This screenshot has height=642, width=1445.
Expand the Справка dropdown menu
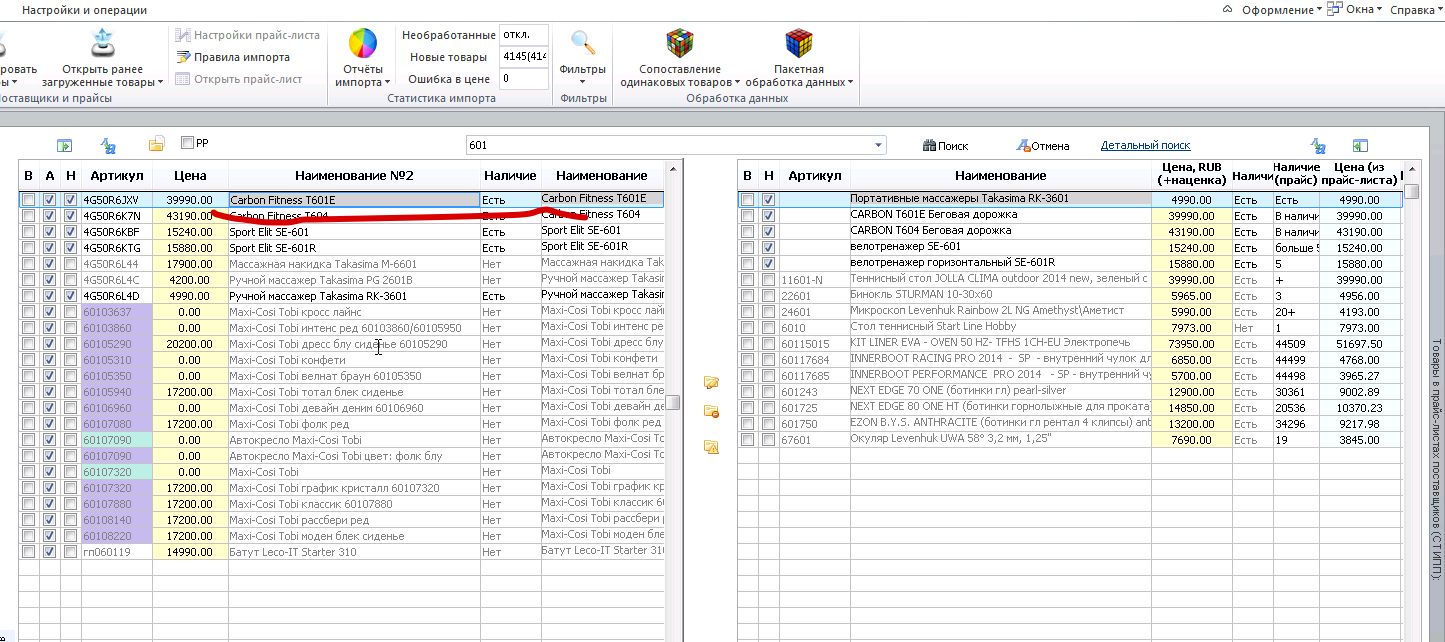coord(1417,10)
